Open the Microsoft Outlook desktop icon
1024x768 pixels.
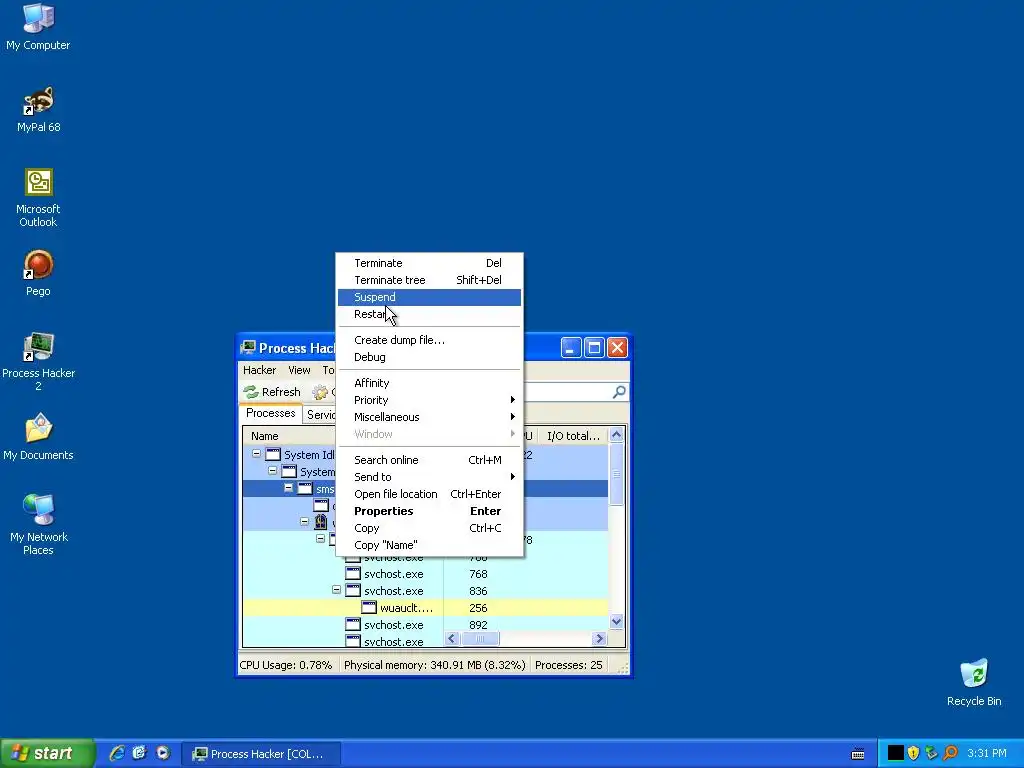(38, 198)
